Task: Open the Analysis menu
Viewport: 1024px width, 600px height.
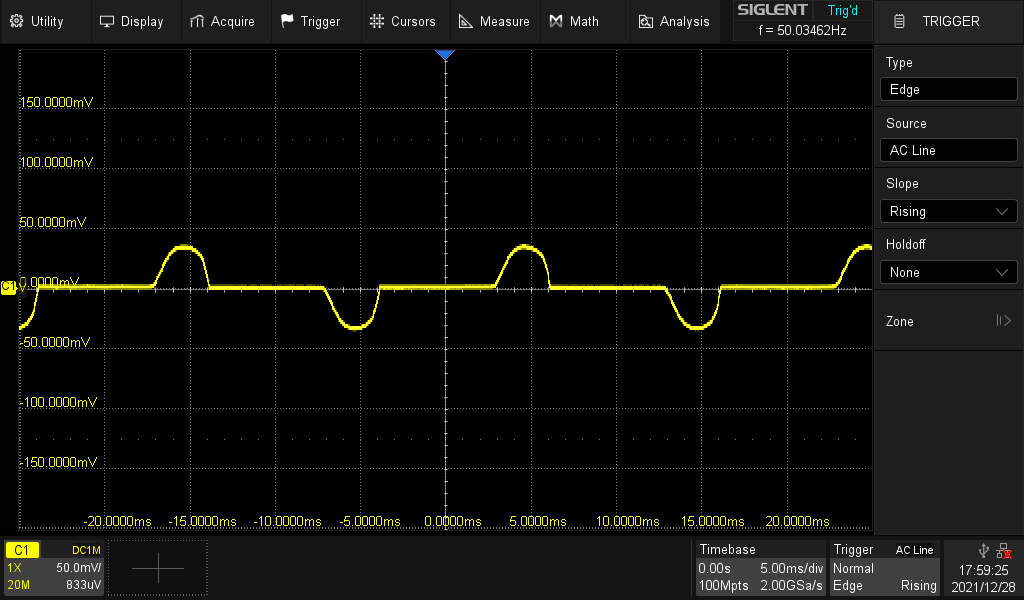Action: point(674,22)
